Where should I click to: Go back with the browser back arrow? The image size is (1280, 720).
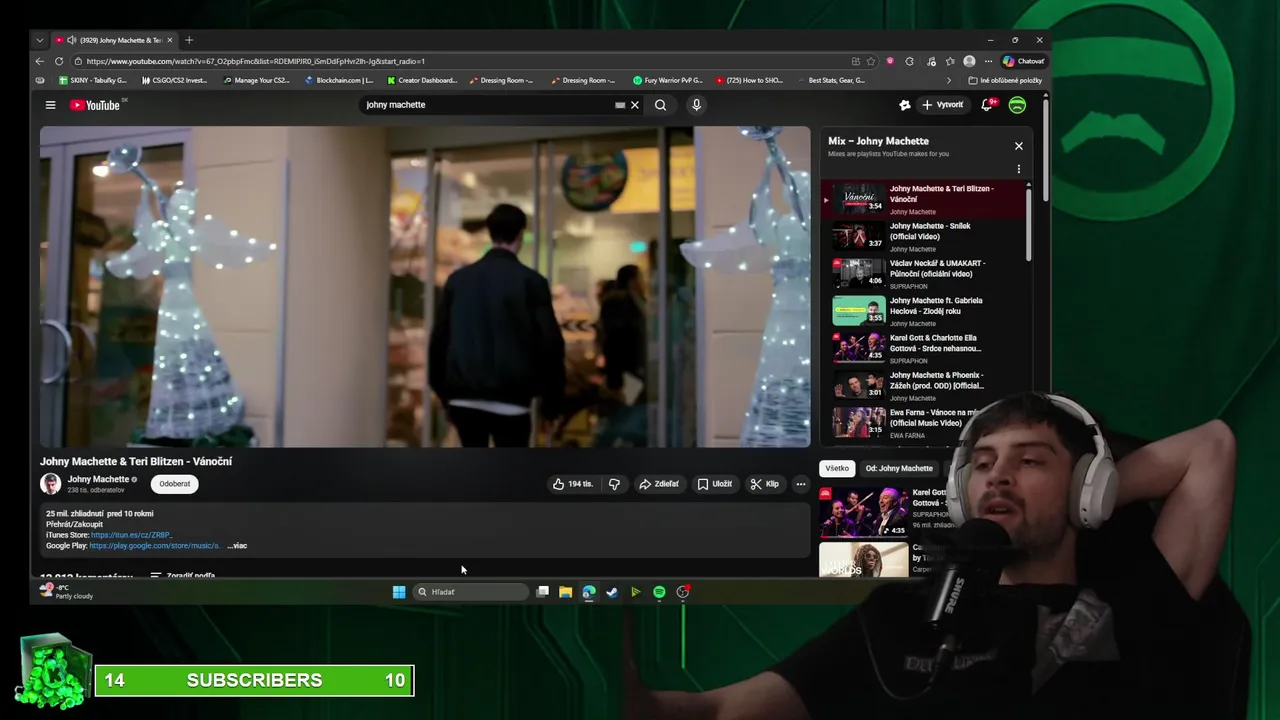(40, 61)
